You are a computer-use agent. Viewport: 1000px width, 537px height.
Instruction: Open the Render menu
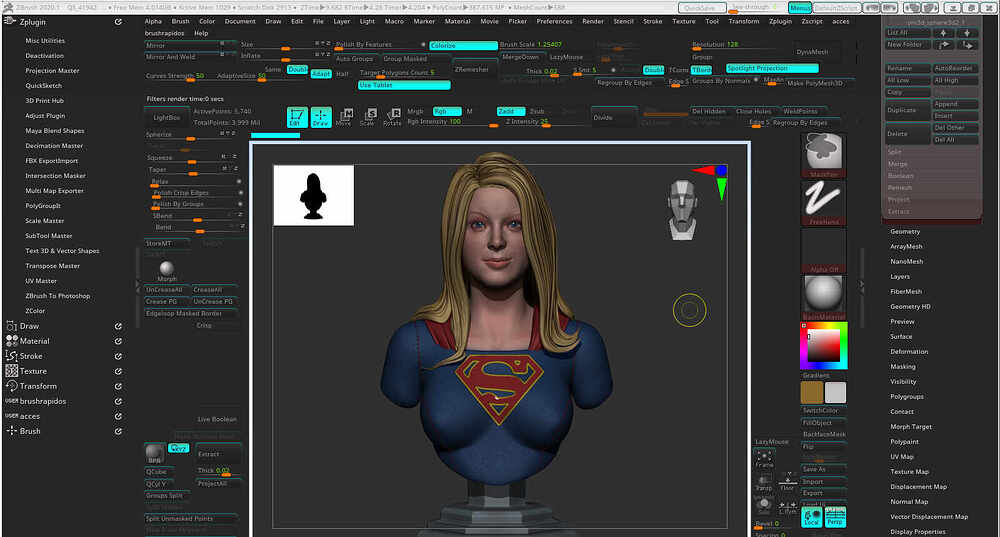[x=592, y=21]
